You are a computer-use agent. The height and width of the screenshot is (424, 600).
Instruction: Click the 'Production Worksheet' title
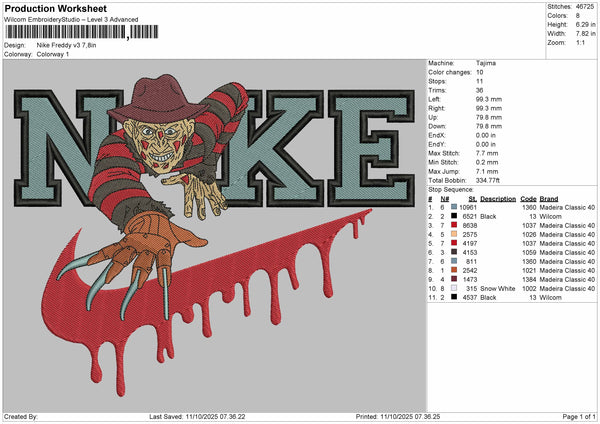tap(56, 8)
